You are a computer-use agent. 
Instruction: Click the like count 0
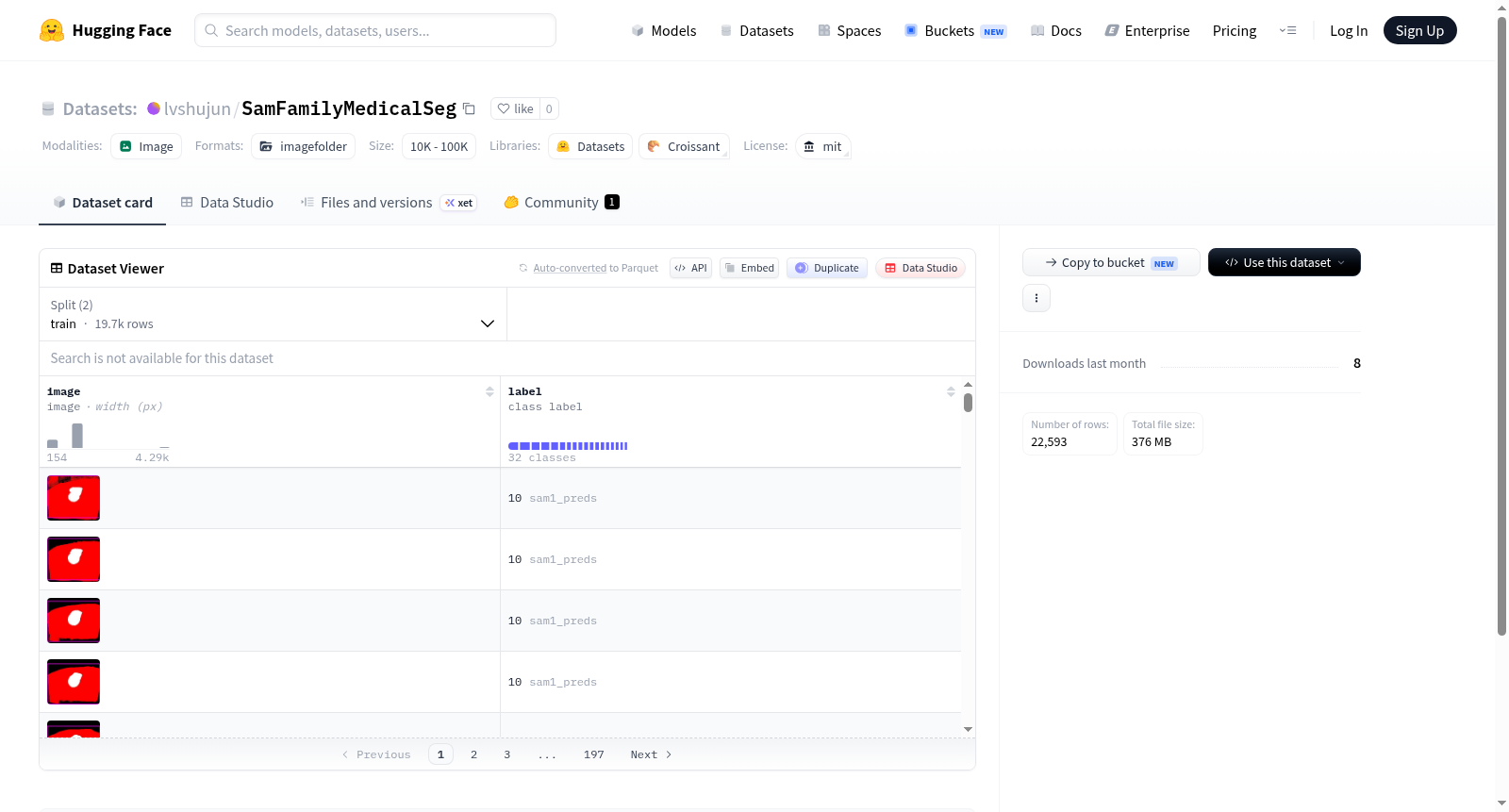point(549,108)
